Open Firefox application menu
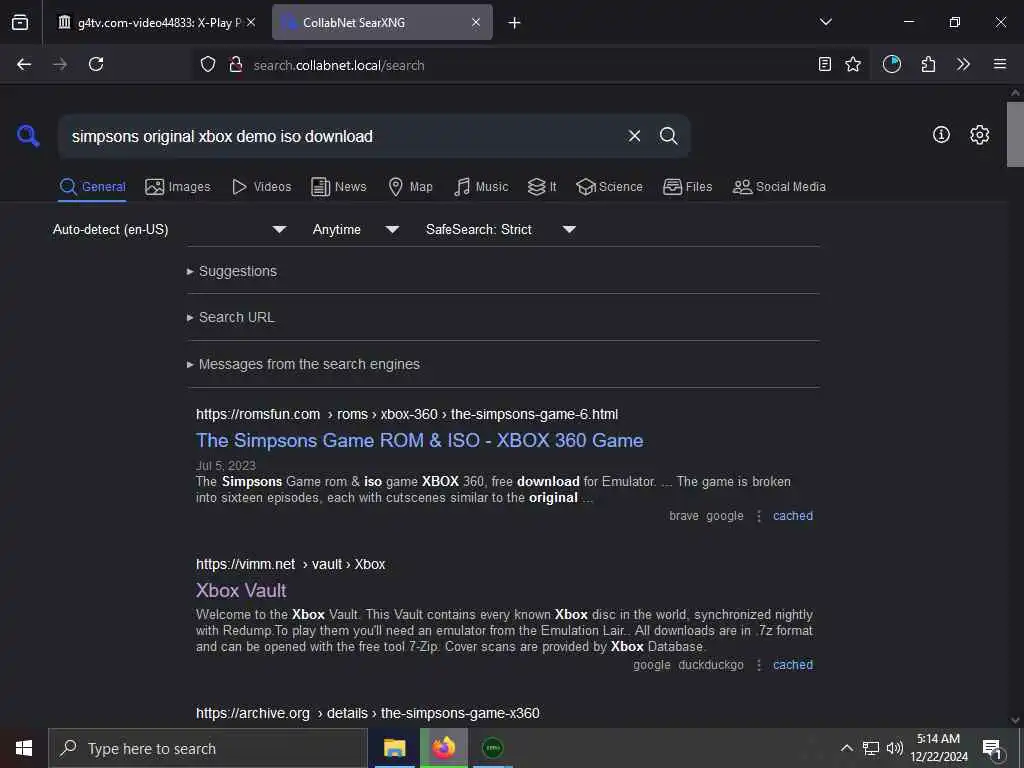The image size is (1024, 768). pyautogui.click(x=1000, y=64)
